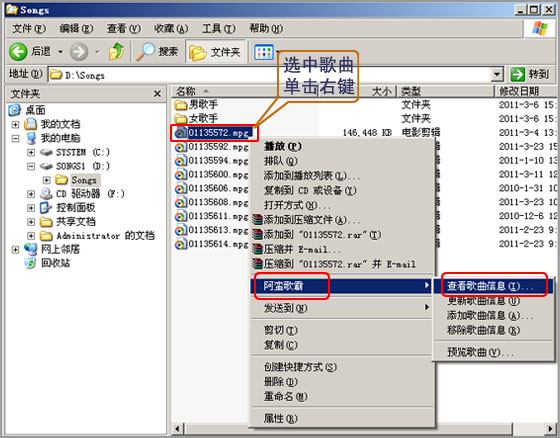This screenshot has width=560, height=438.
Task: Click the green Back arrow button
Action: tap(18, 52)
